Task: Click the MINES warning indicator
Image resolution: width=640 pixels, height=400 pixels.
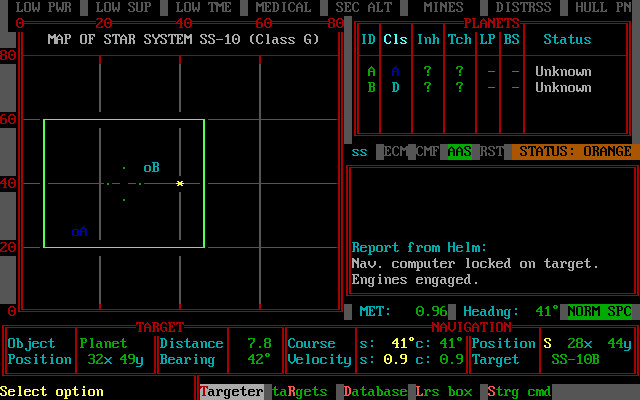Action: 443,7
